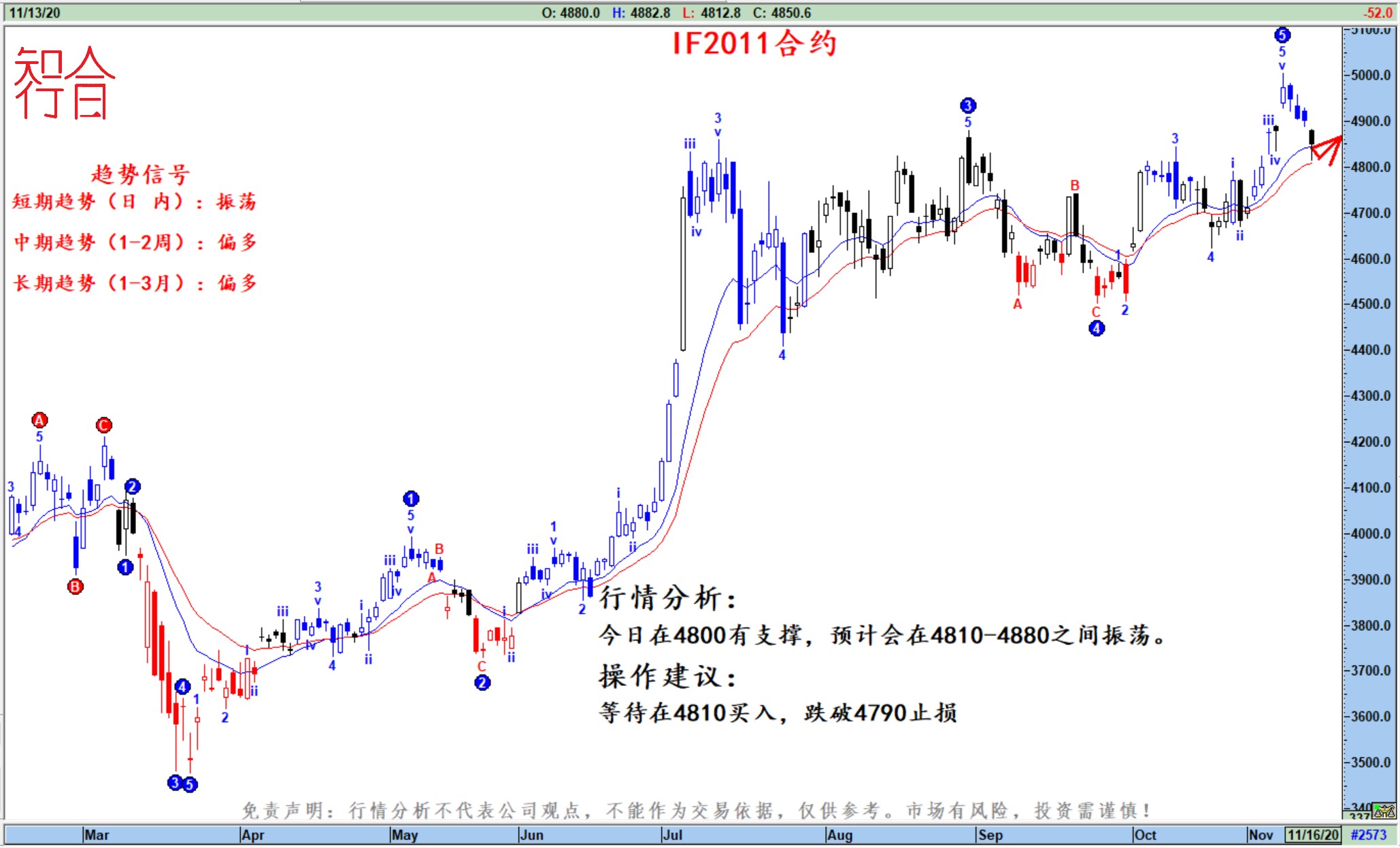The width and height of the screenshot is (1400, 848).
Task: Click the -52.0 change value in header
Action: tap(1378, 13)
